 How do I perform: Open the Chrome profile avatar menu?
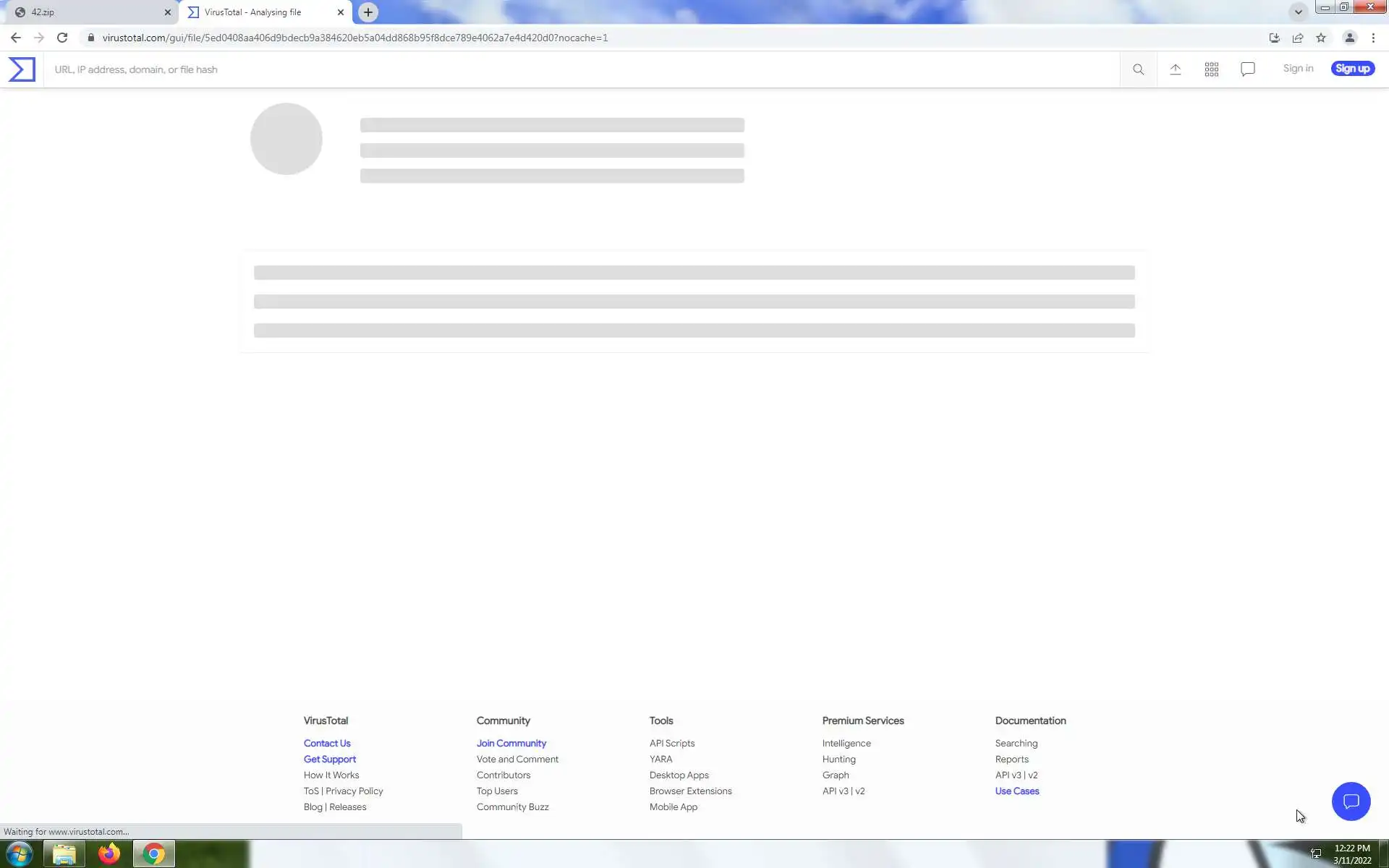[1349, 38]
